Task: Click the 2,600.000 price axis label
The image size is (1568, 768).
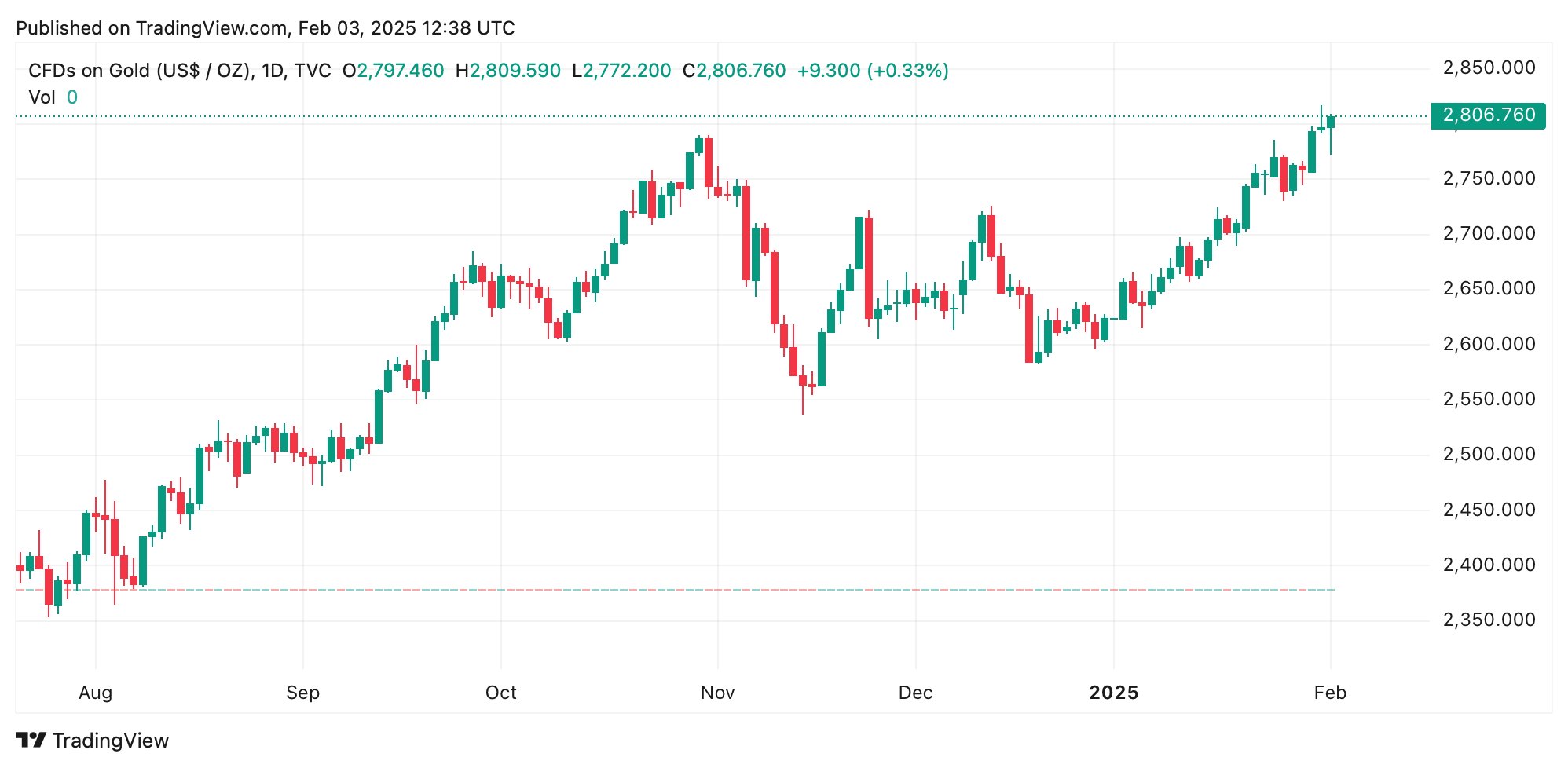Action: click(1489, 344)
